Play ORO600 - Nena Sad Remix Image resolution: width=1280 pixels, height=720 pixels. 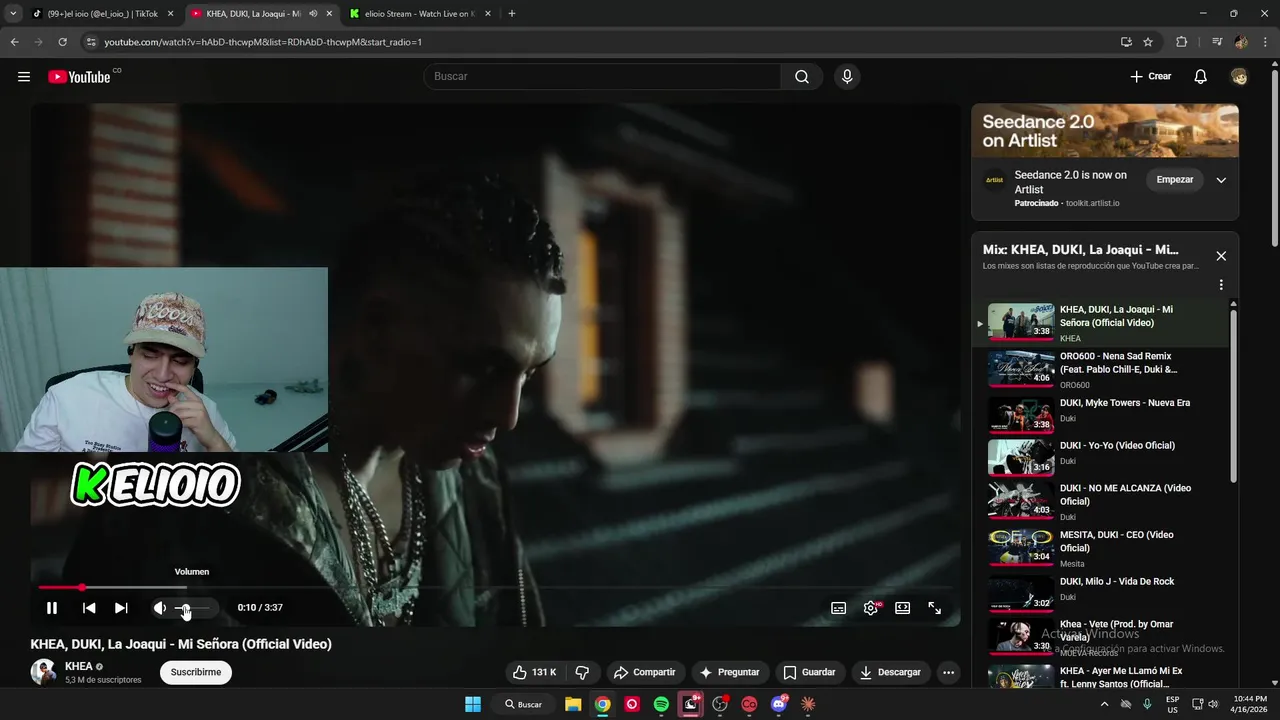1103,369
